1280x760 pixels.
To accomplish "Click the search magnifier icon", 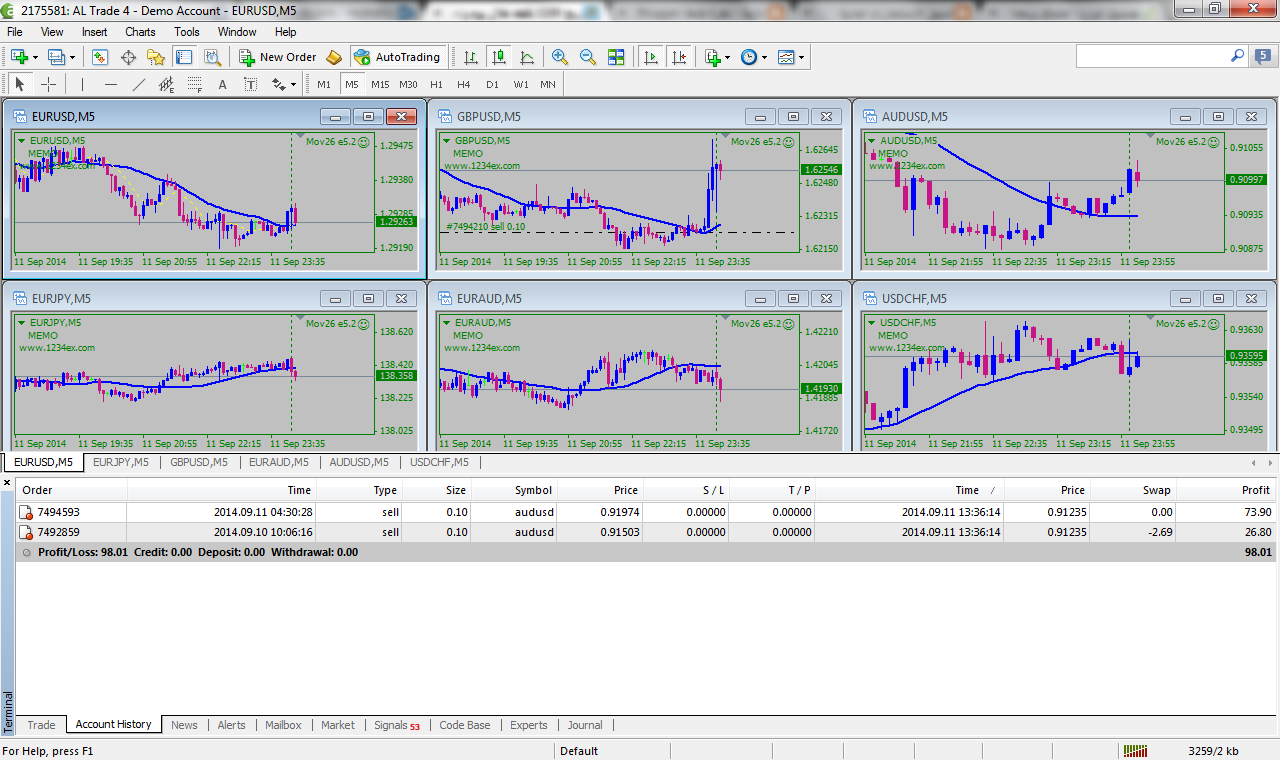I will click(x=1237, y=56).
